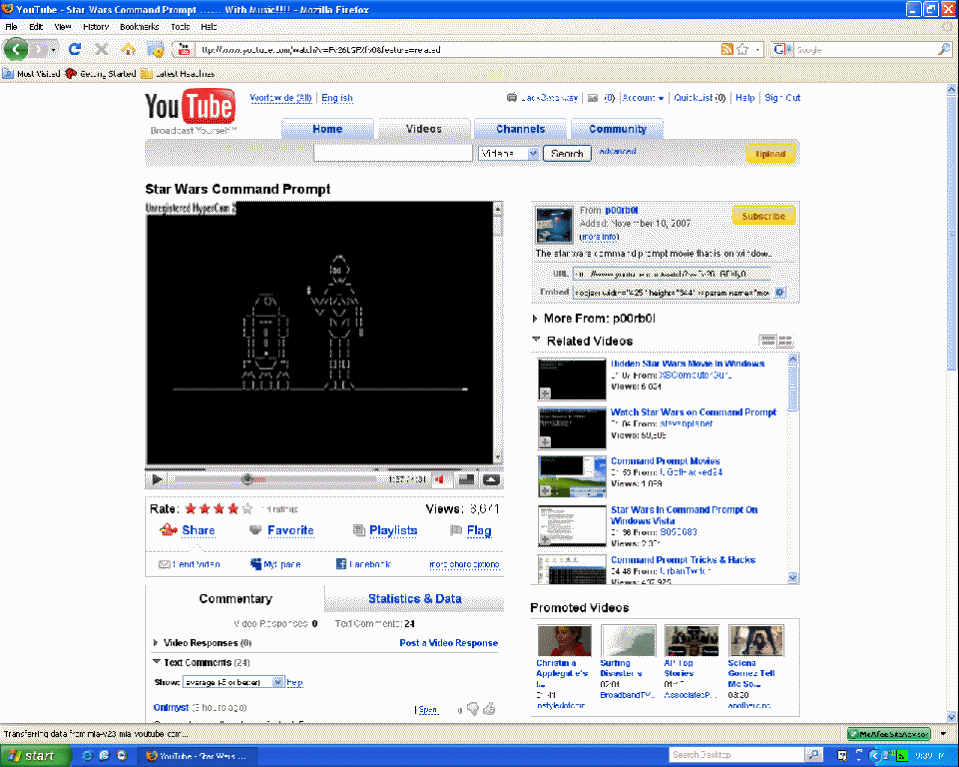The image size is (959, 767).
Task: Open the Channels navigation tab
Action: [520, 129]
